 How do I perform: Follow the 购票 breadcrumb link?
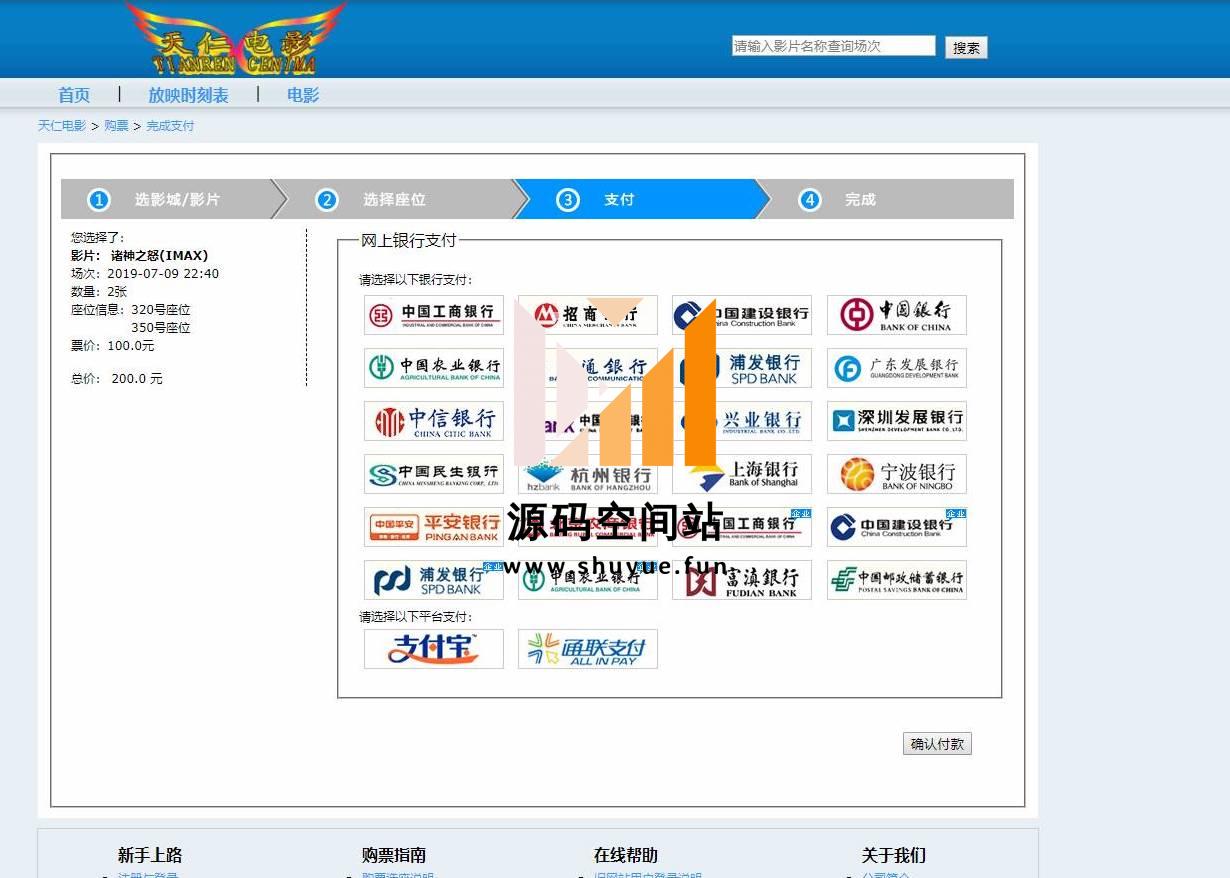point(117,126)
